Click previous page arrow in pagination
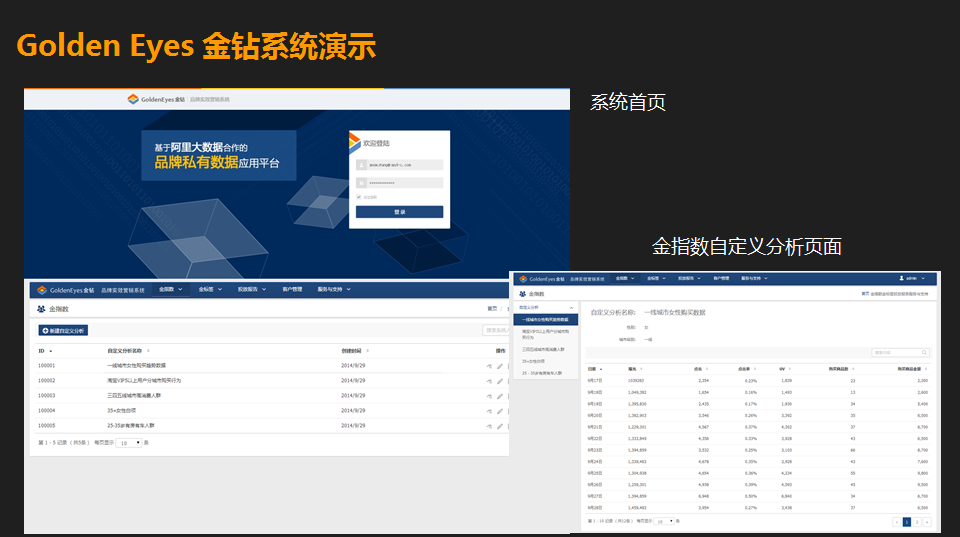 [896, 522]
